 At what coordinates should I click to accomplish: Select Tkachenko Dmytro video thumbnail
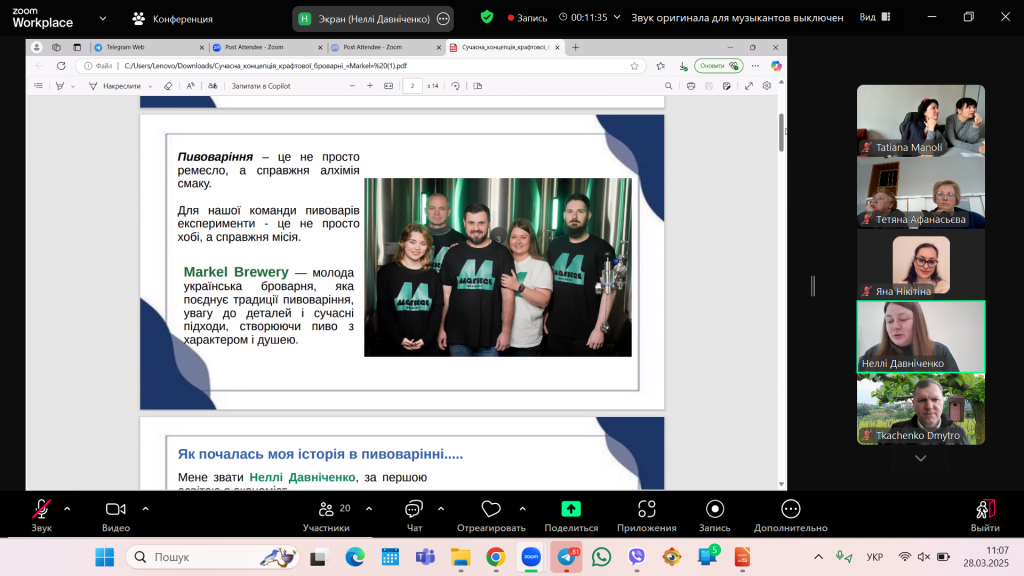921,409
